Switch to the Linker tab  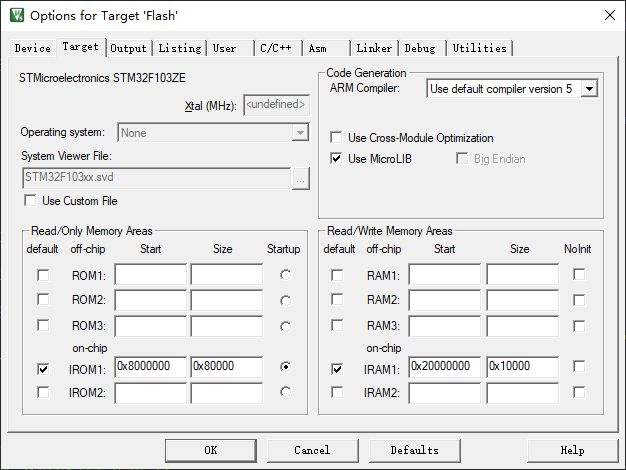[374, 48]
